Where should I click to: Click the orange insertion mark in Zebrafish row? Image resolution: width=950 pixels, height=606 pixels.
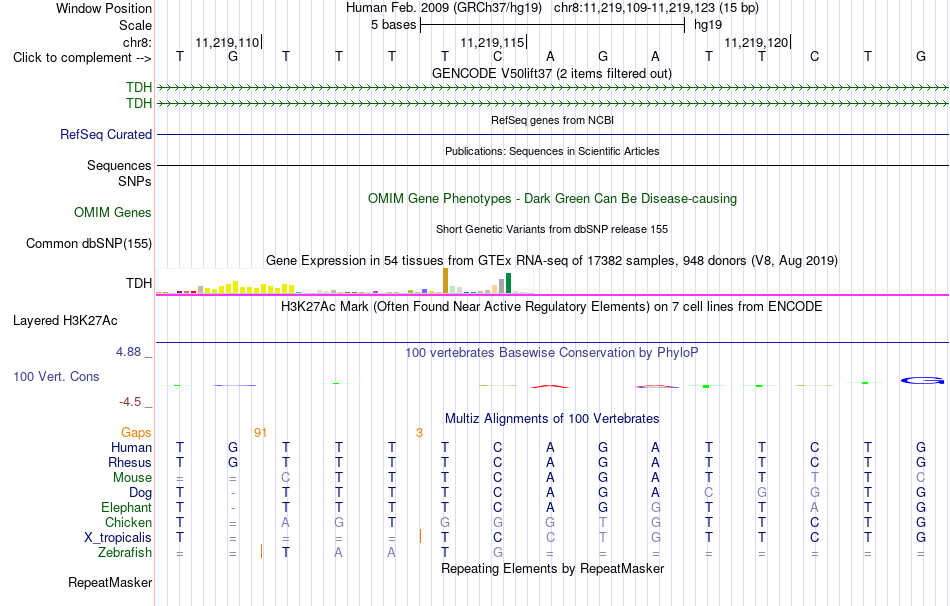tap(261, 551)
